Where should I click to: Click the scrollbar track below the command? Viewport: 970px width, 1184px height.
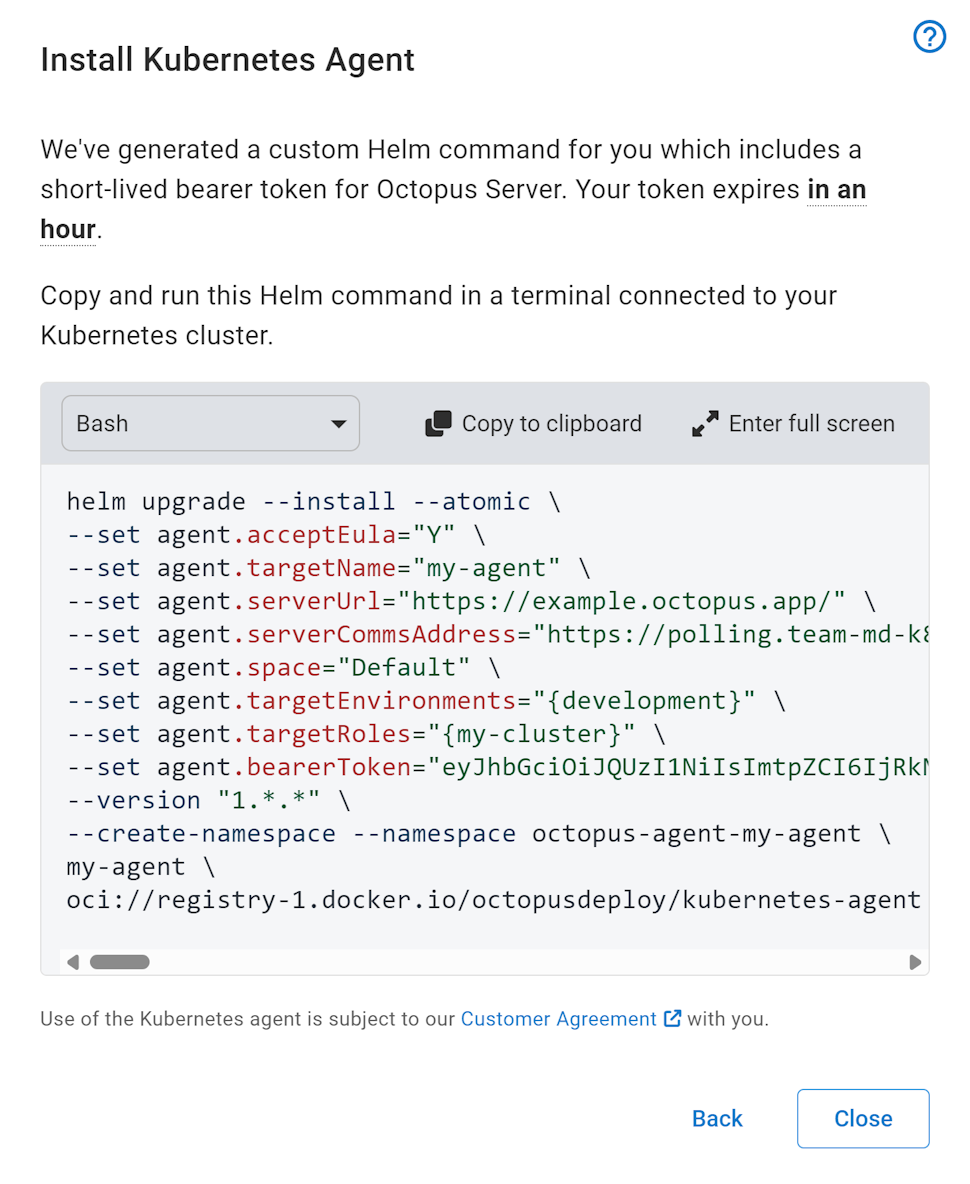point(500,961)
